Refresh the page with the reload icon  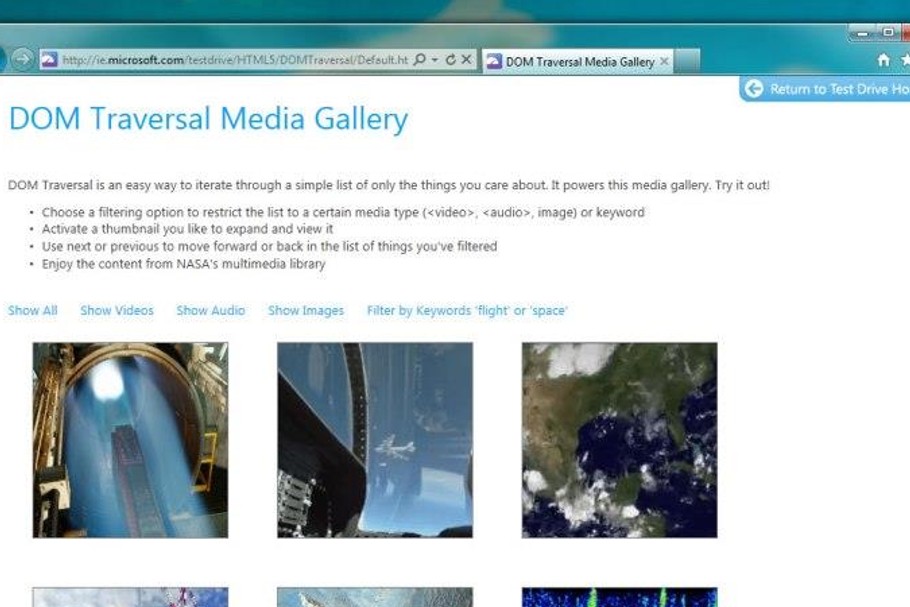pyautogui.click(x=450, y=59)
